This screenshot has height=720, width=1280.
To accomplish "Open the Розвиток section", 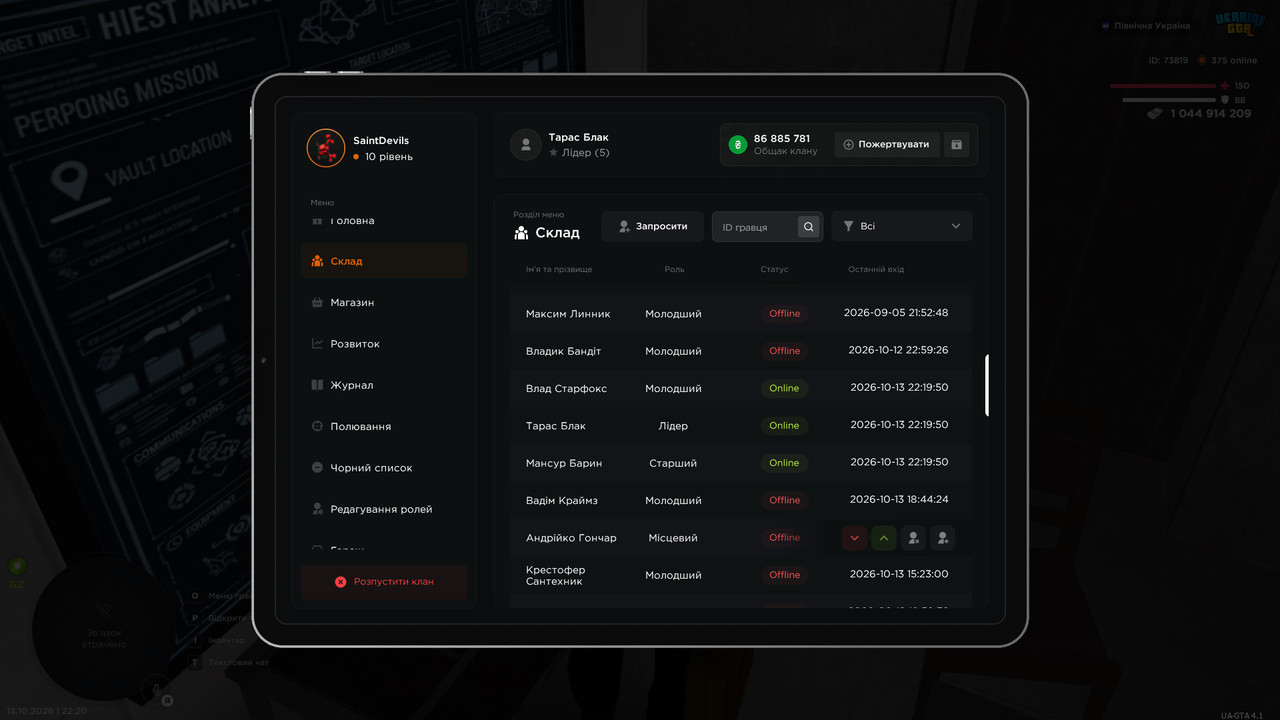I will 384,344.
